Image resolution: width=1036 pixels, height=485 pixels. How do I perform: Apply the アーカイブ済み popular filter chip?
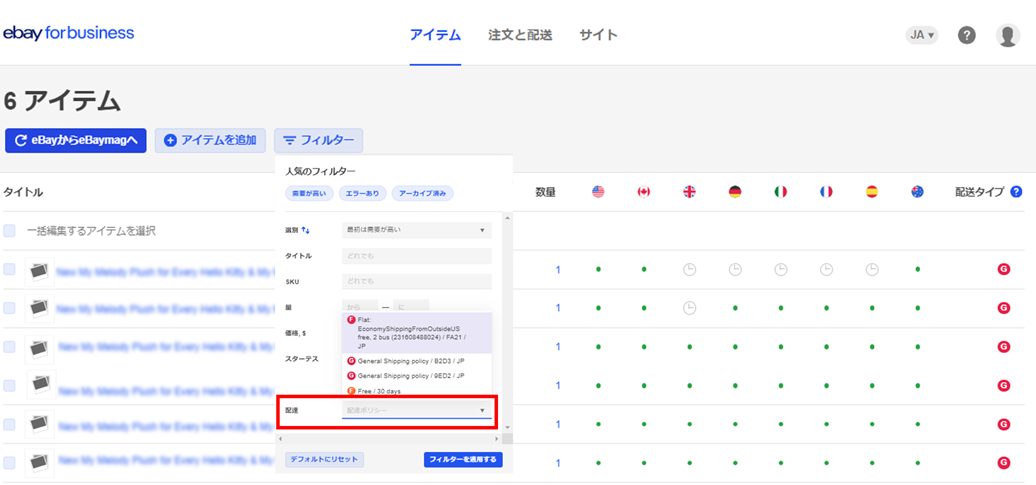[x=423, y=194]
